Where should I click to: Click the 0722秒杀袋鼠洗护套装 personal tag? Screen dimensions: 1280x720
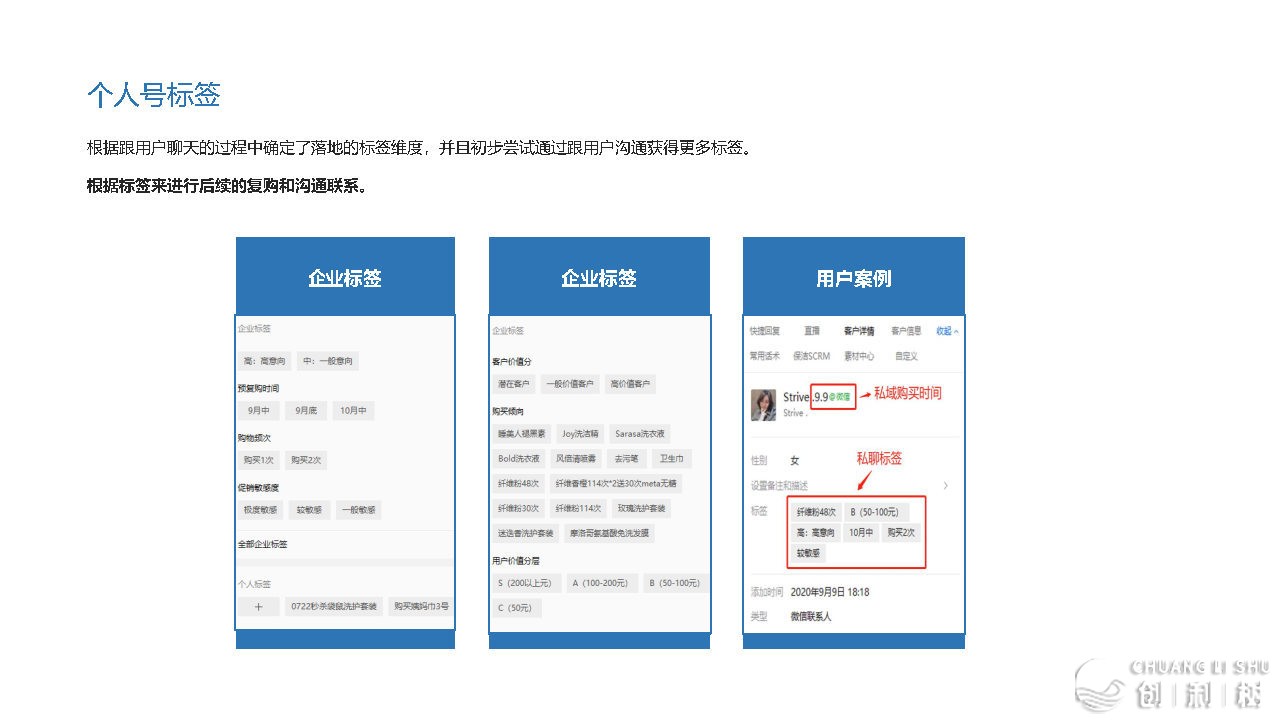click(x=333, y=606)
